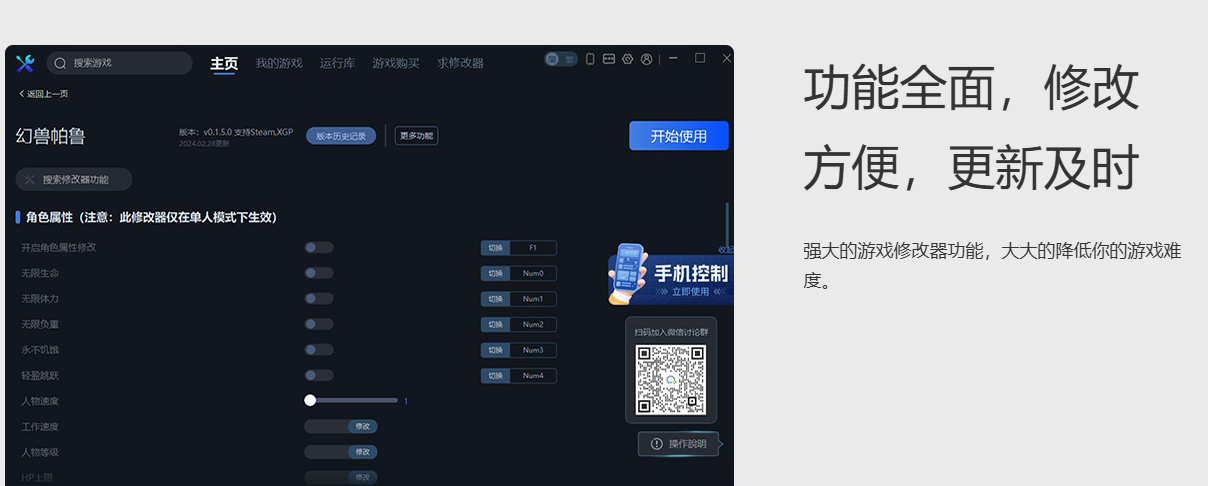Enable the 无限负重 switch
The width and height of the screenshot is (1208, 486).
[x=319, y=324]
